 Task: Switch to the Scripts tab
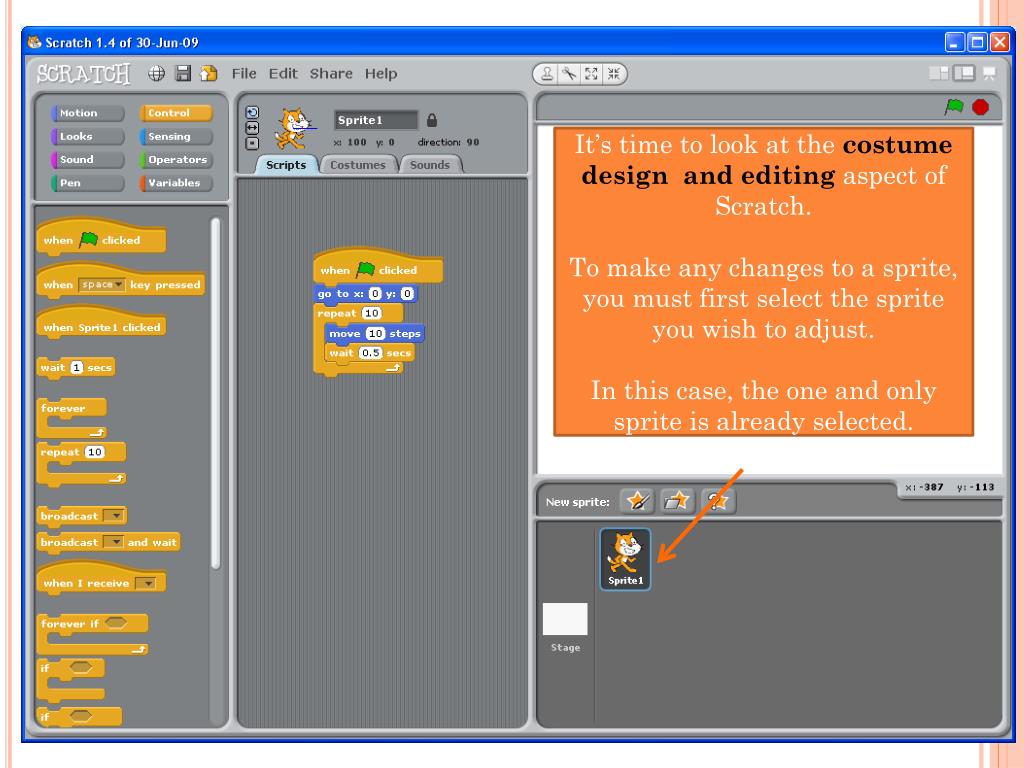click(x=286, y=165)
